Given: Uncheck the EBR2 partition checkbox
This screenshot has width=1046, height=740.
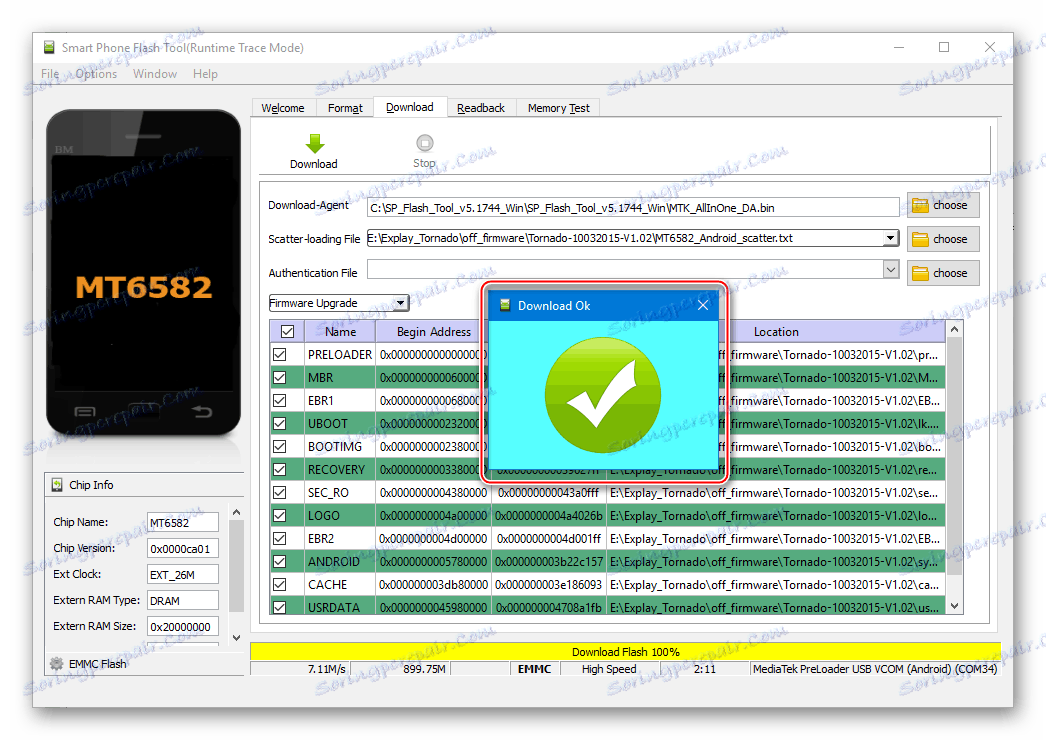Looking at the screenshot, I should tap(280, 538).
